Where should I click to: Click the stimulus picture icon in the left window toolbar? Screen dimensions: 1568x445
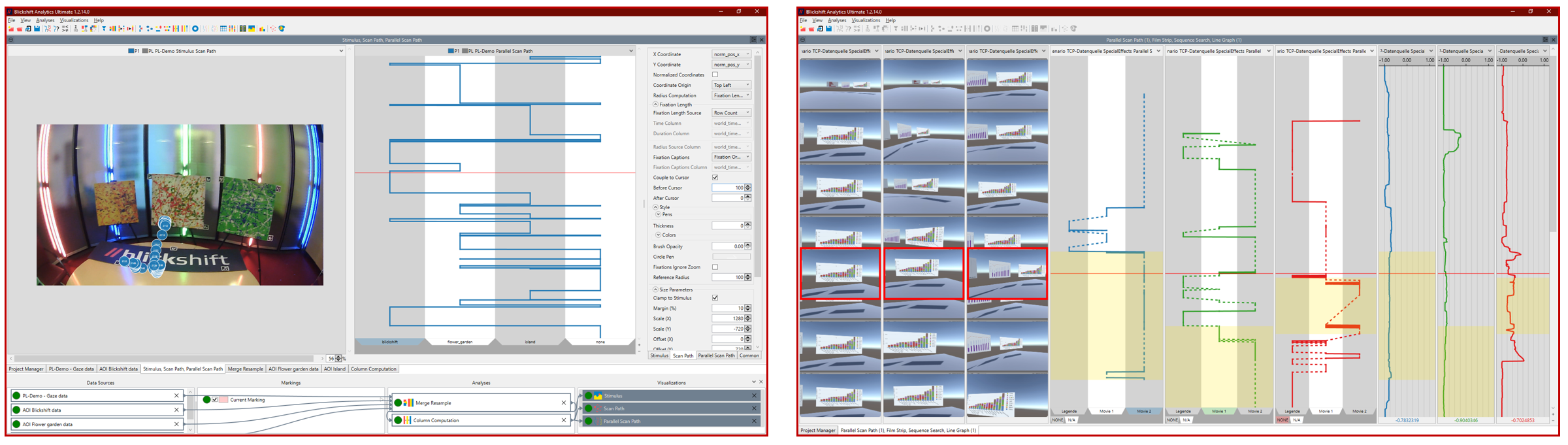[x=252, y=29]
